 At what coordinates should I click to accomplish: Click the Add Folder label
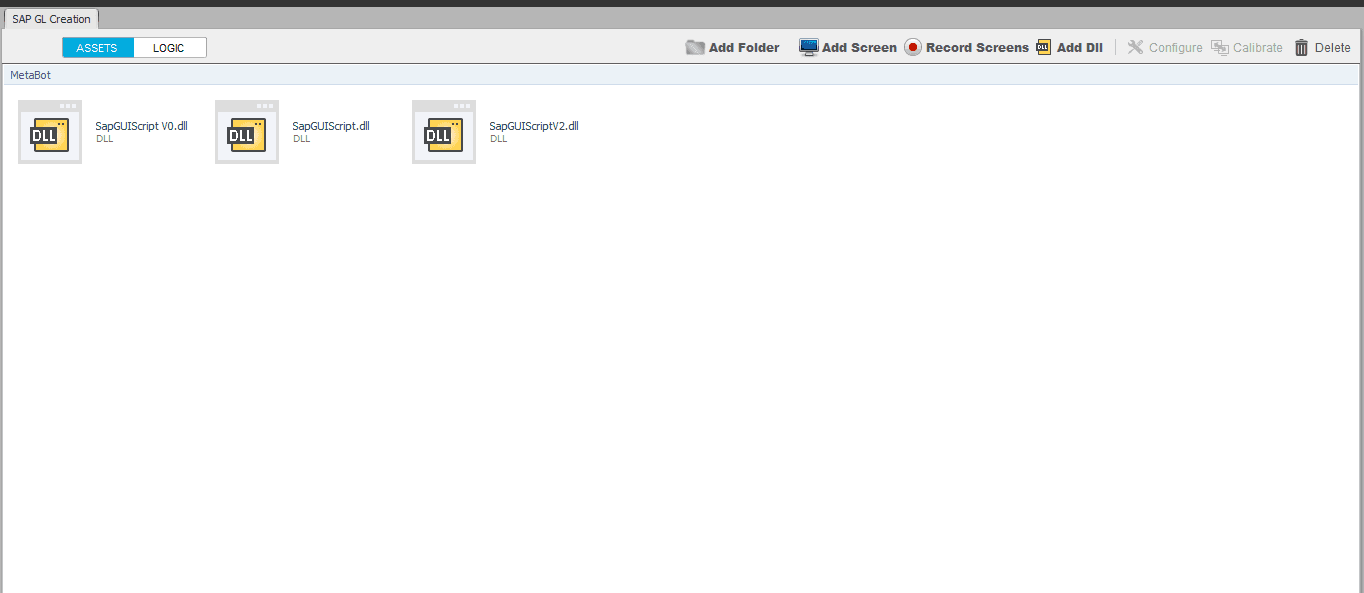tap(744, 47)
